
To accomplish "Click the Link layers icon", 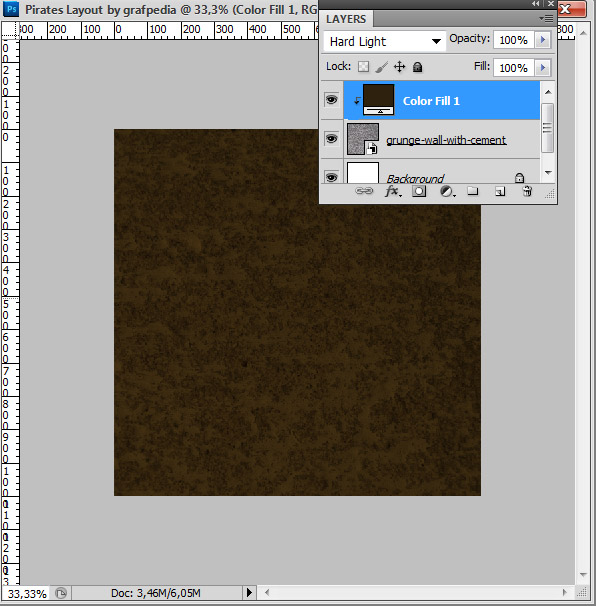I will [x=364, y=191].
